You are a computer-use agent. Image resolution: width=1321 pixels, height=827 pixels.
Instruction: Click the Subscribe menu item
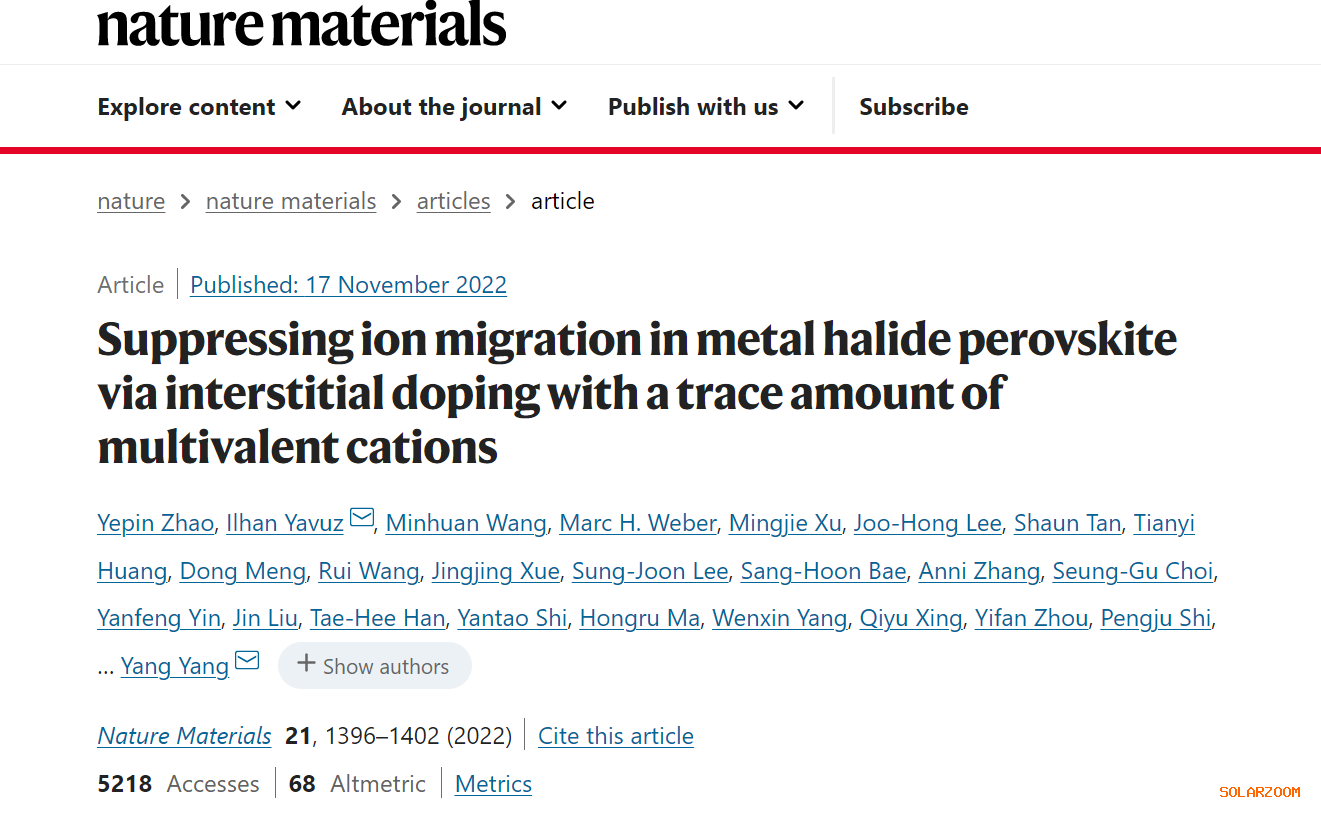point(913,107)
